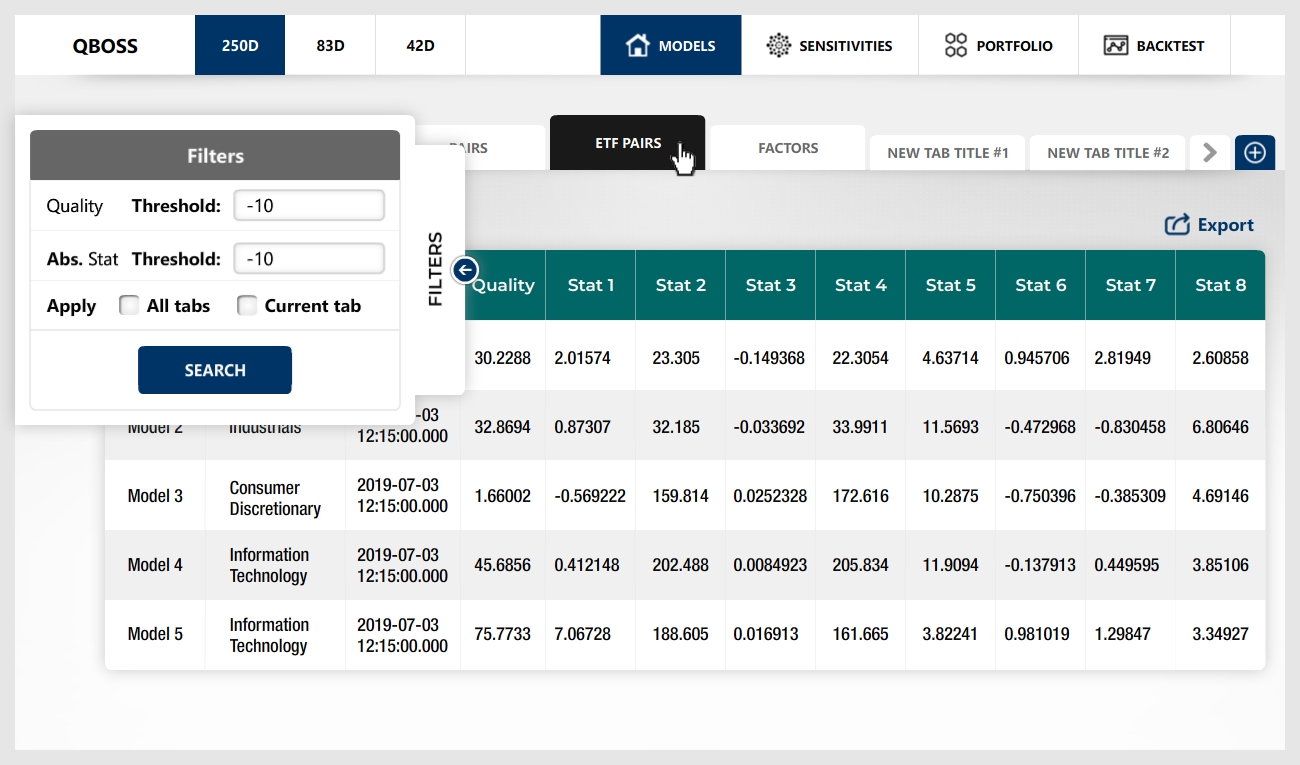
Task: Select the Model 4 row label
Action: (x=155, y=565)
